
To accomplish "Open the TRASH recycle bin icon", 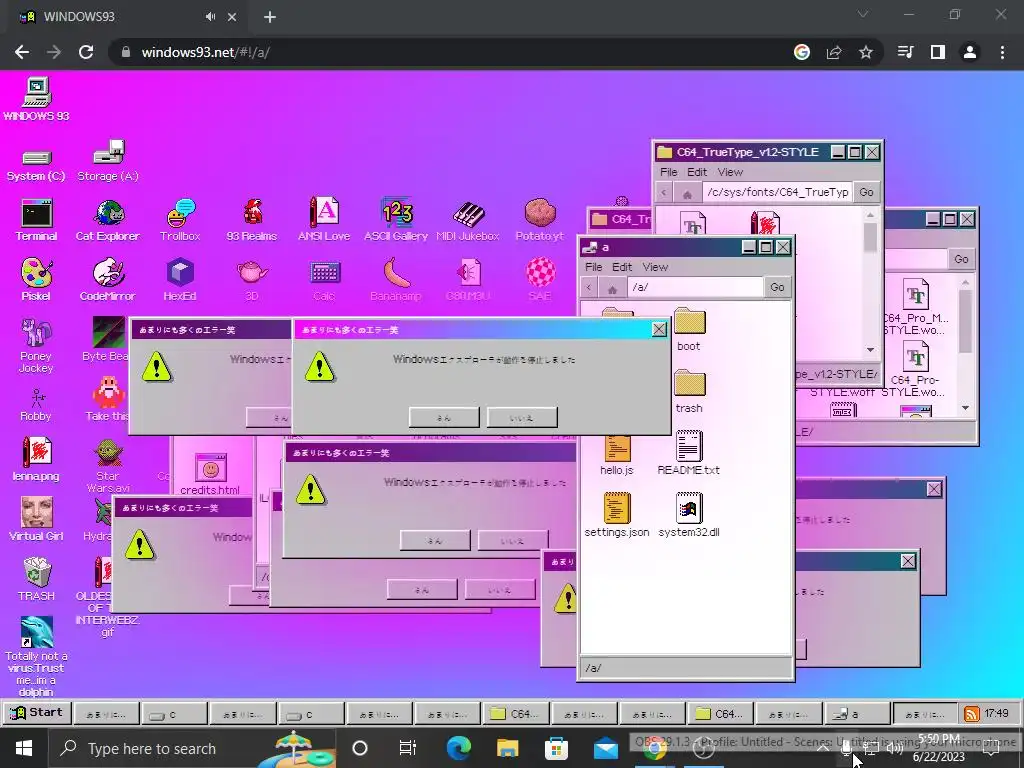I will click(37, 579).
